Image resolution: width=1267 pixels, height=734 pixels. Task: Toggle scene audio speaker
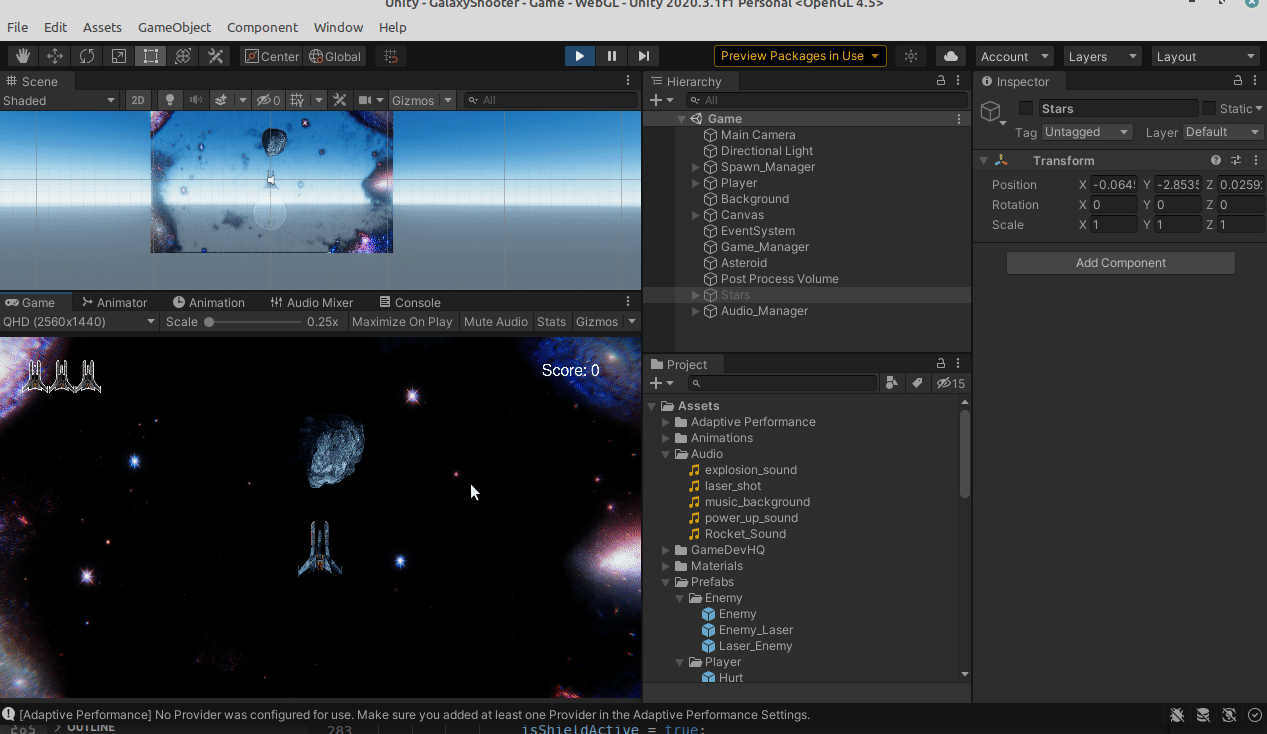pos(196,100)
